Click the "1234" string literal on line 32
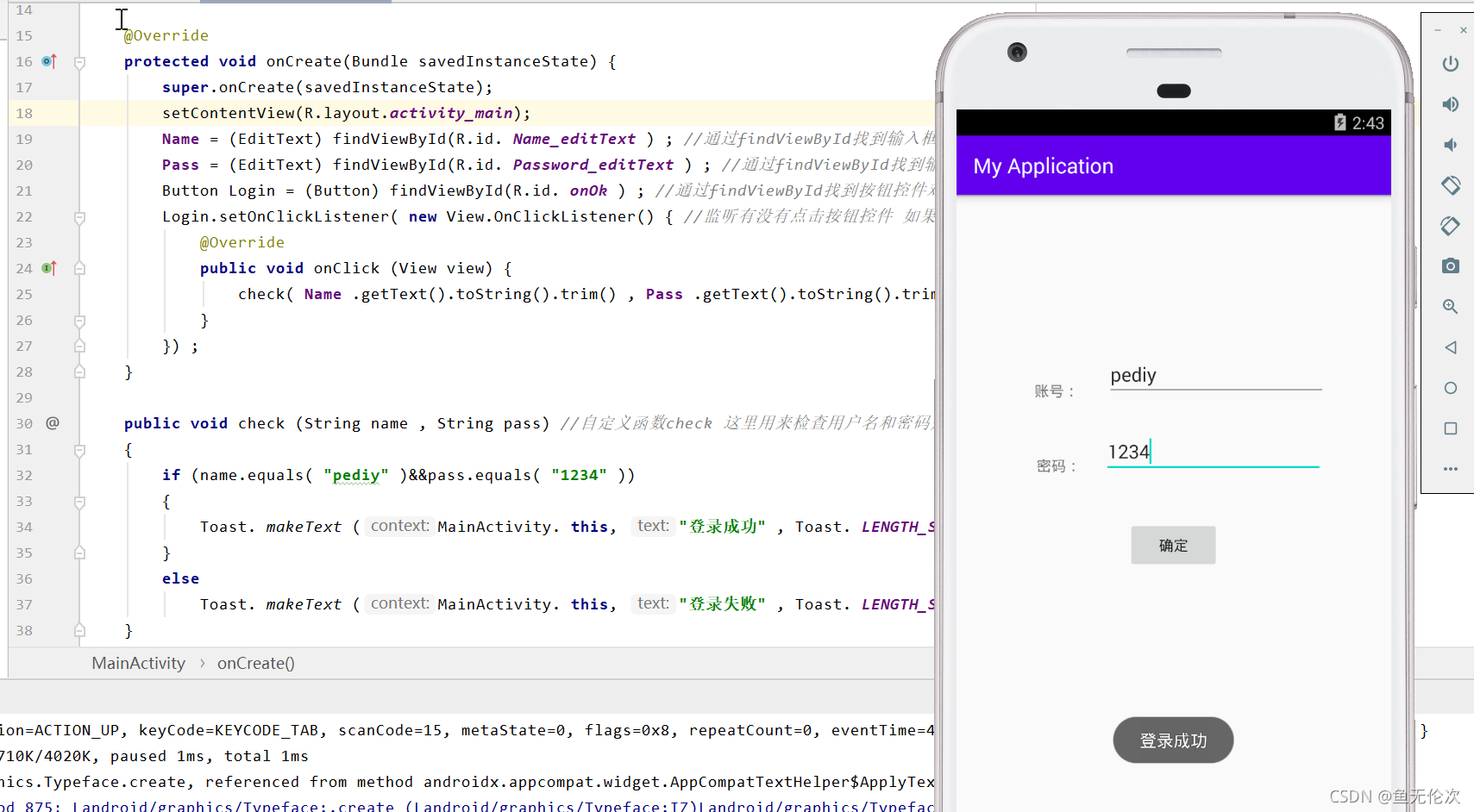The height and width of the screenshot is (812, 1474). [x=579, y=475]
